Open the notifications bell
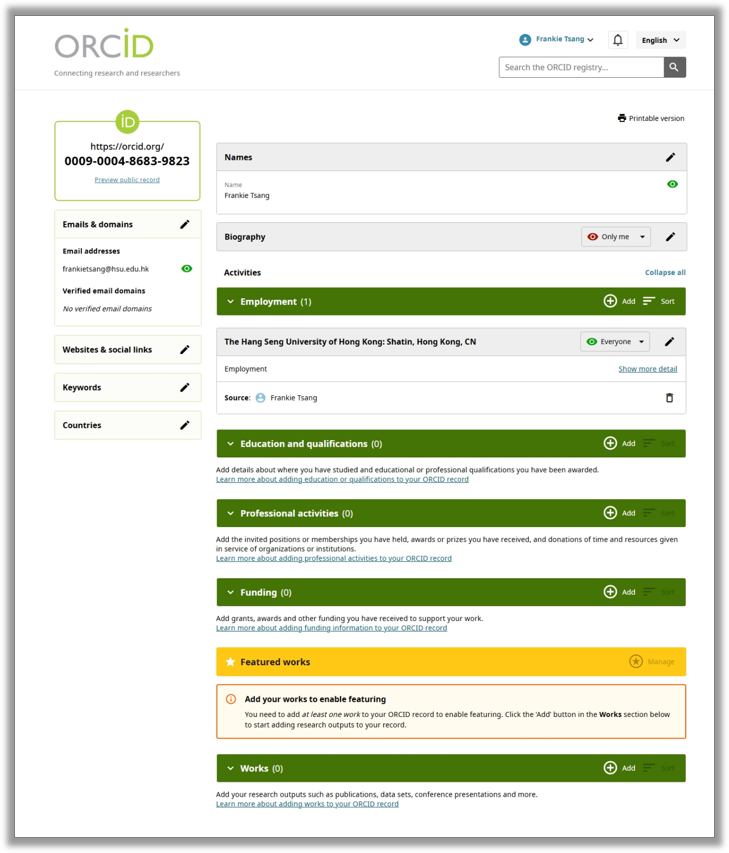Image resolution: width=729 pixels, height=853 pixels. tap(617, 40)
